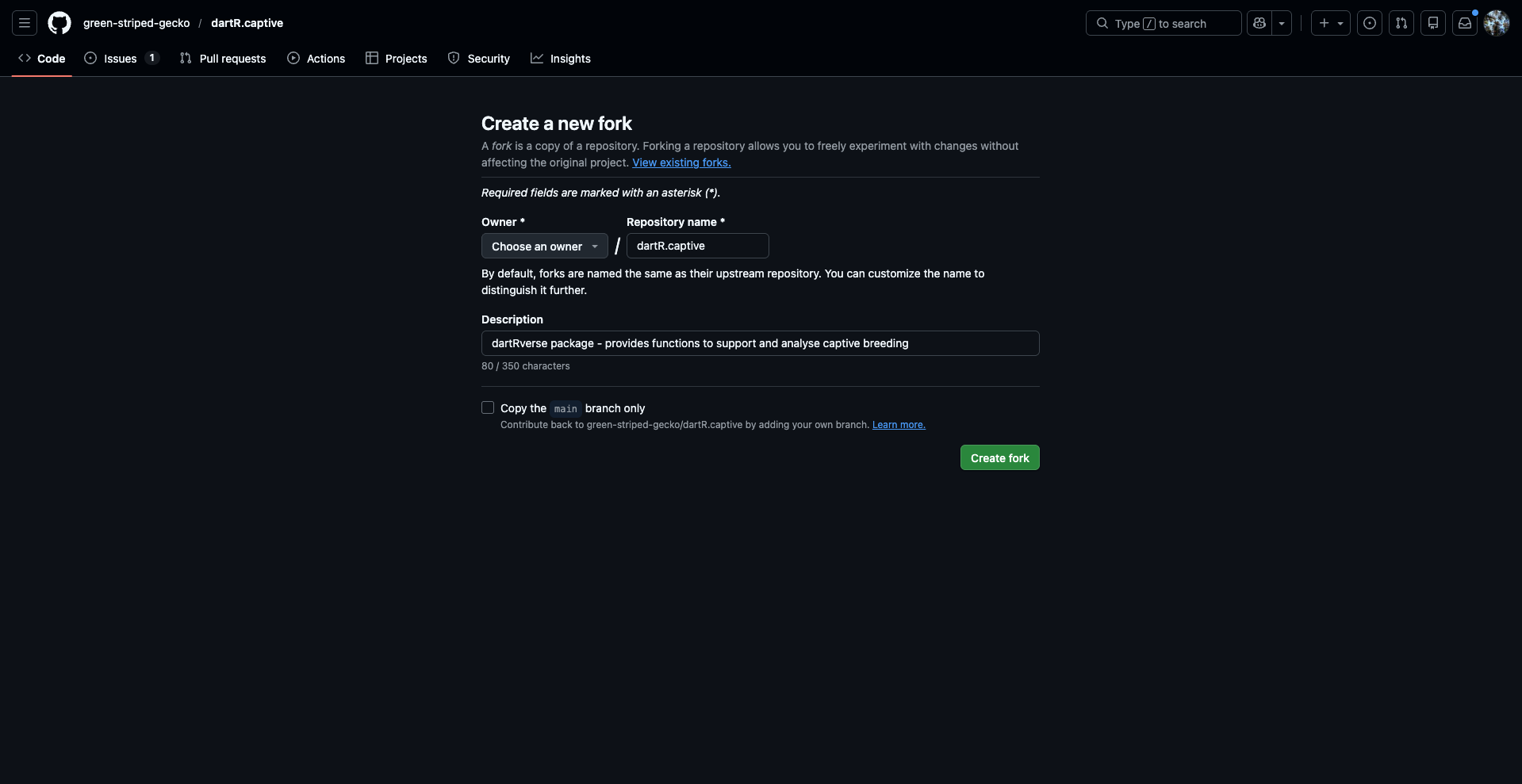
Task: Focus the Description text field
Action: [x=760, y=343]
